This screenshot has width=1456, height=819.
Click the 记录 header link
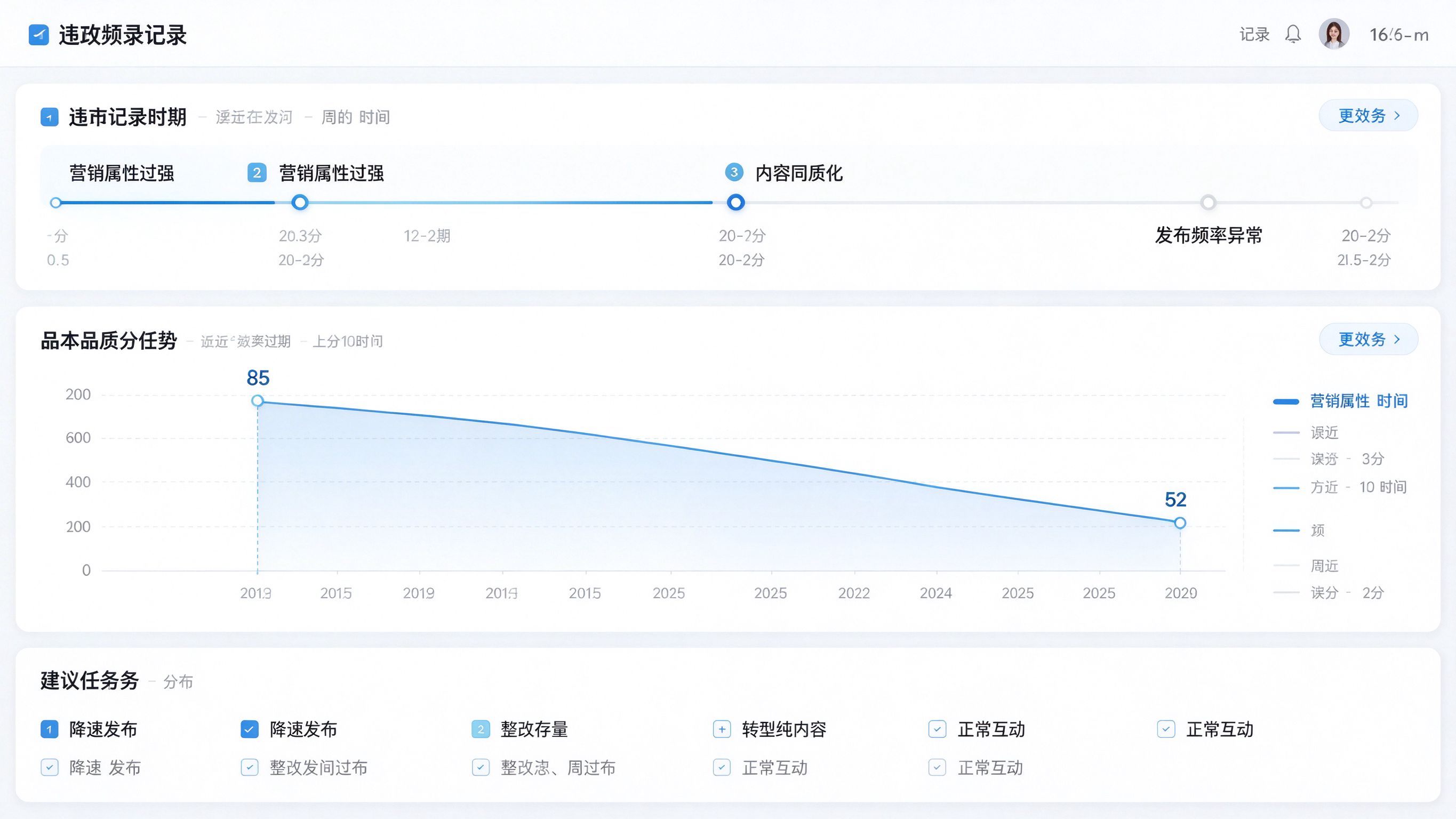tap(1254, 35)
